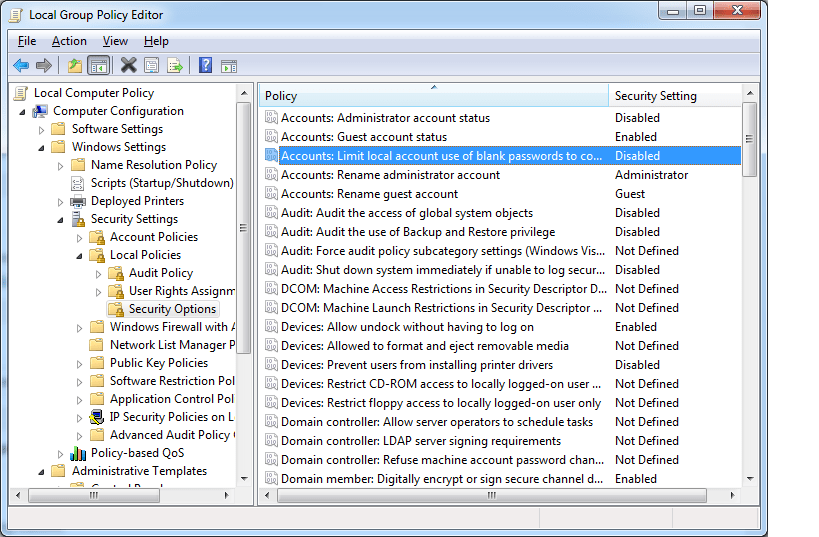Open the Help menu
This screenshot has height=537, width=819.
156,41
